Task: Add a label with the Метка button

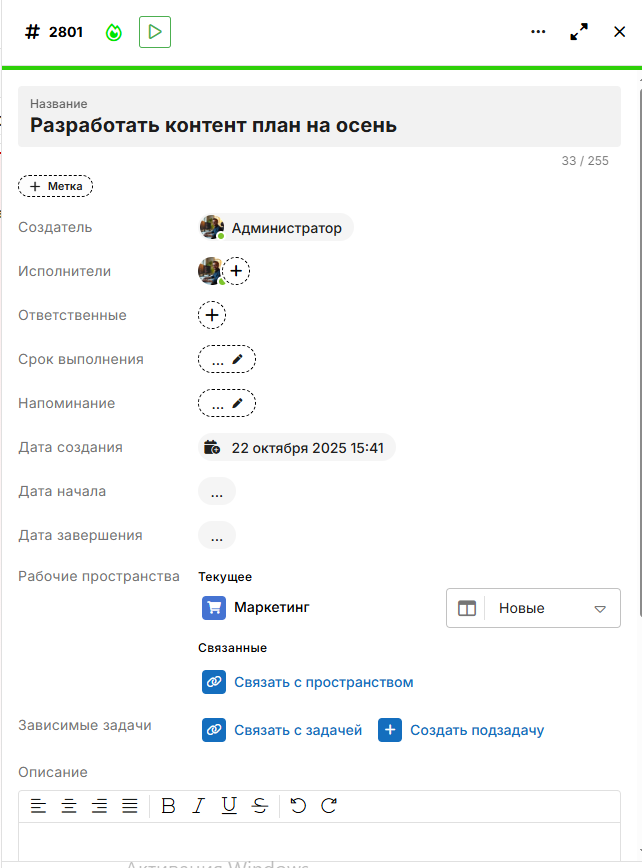Action: [x=56, y=186]
